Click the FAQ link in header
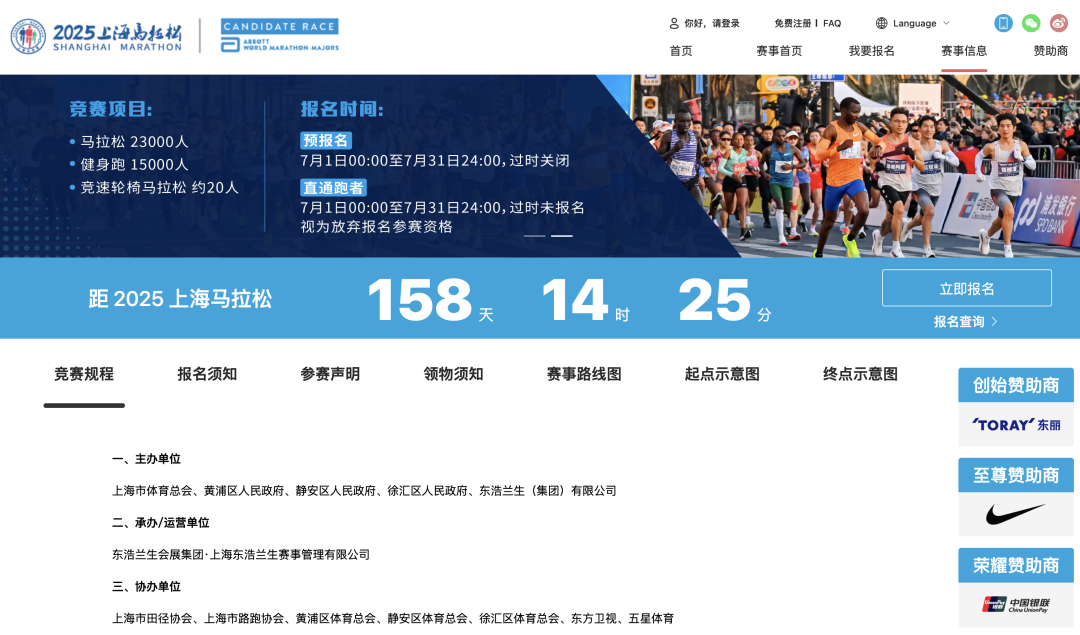The image size is (1080, 635). tap(832, 23)
